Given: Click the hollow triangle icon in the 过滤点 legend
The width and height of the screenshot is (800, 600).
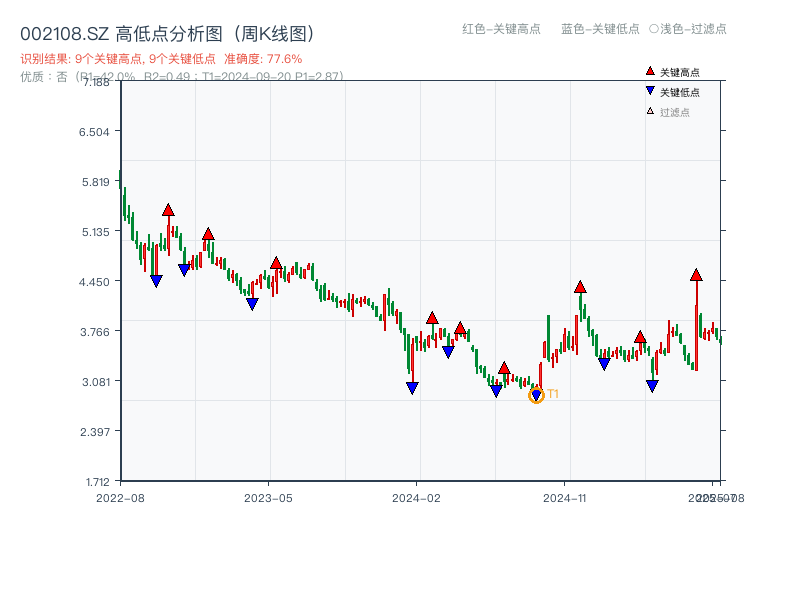Looking at the screenshot, I should tap(650, 111).
